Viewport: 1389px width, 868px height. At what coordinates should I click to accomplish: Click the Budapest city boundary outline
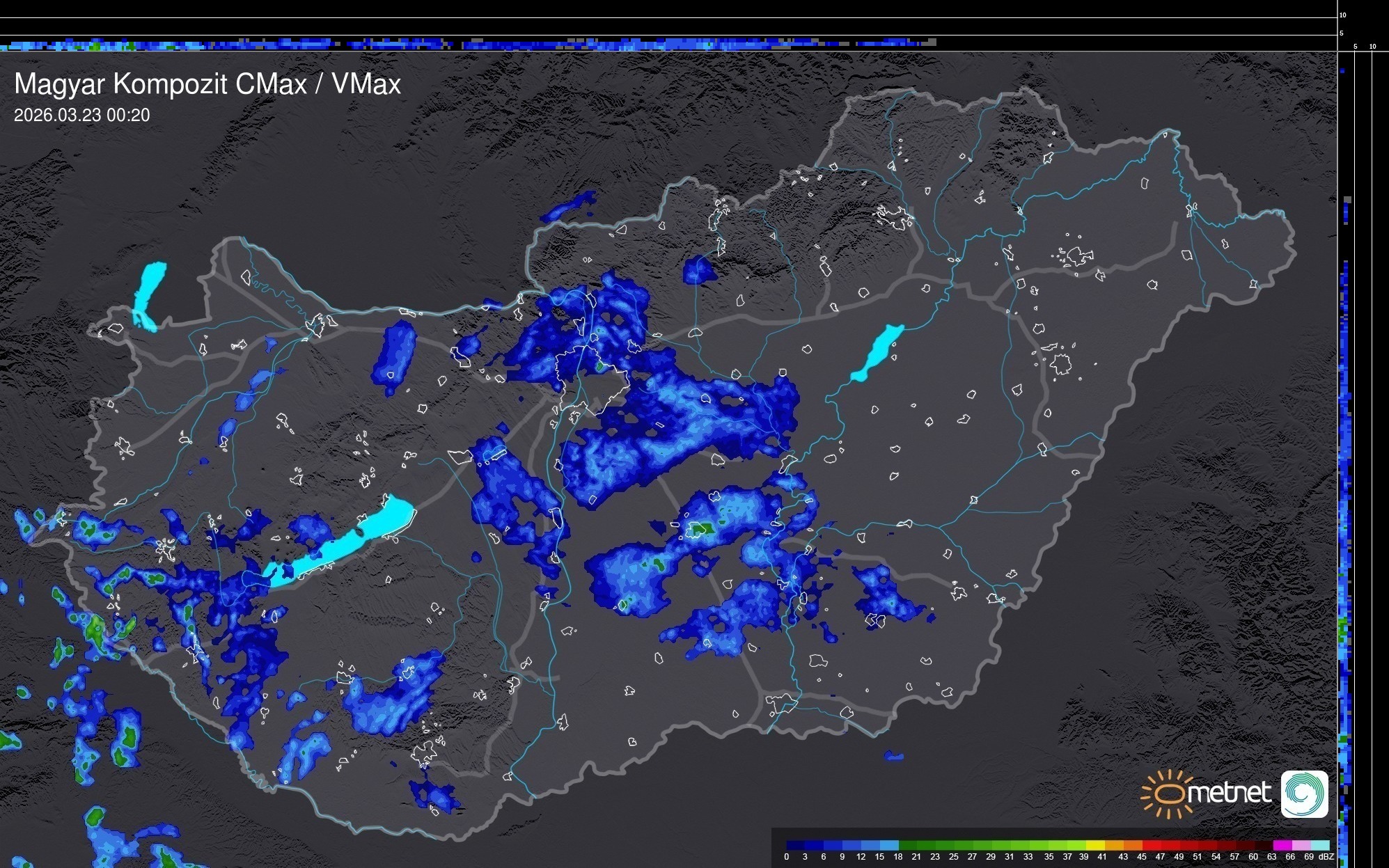[x=592, y=379]
